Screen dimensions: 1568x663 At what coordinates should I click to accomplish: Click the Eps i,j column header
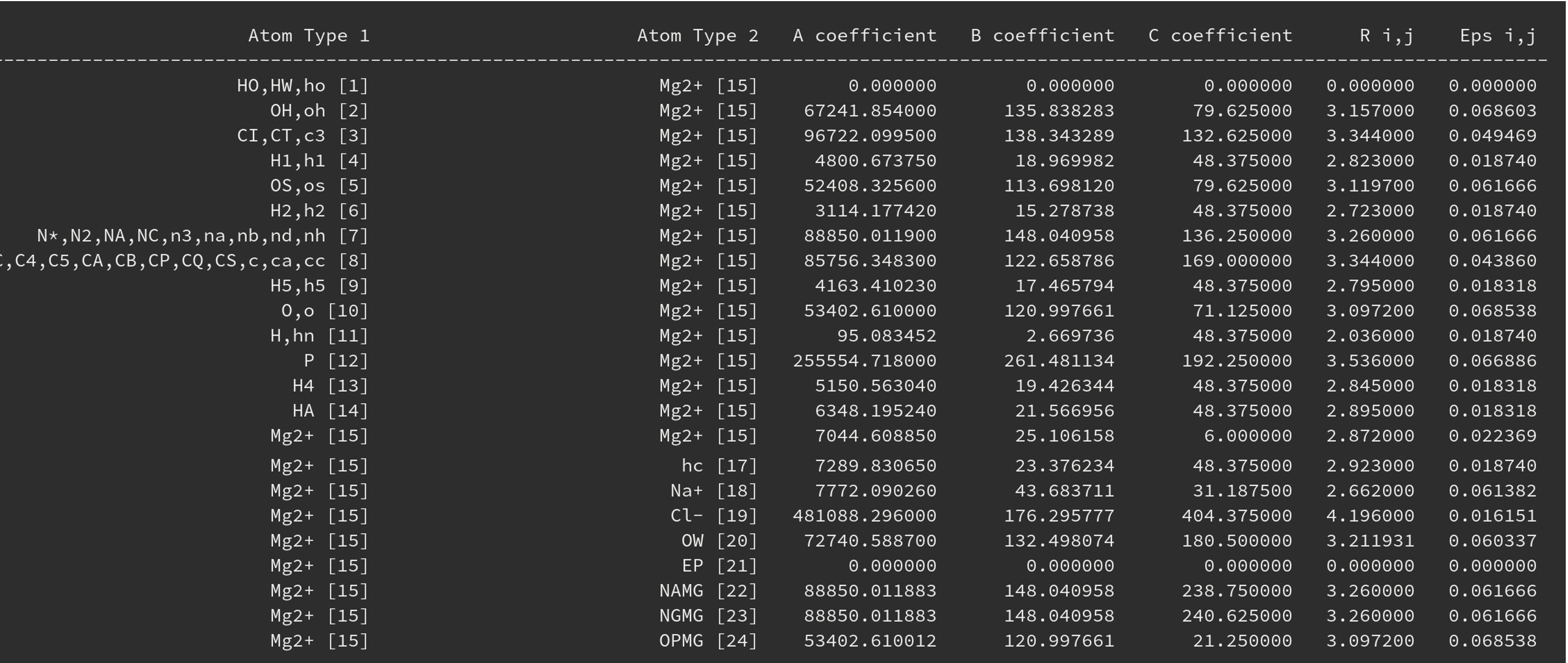tap(1498, 36)
